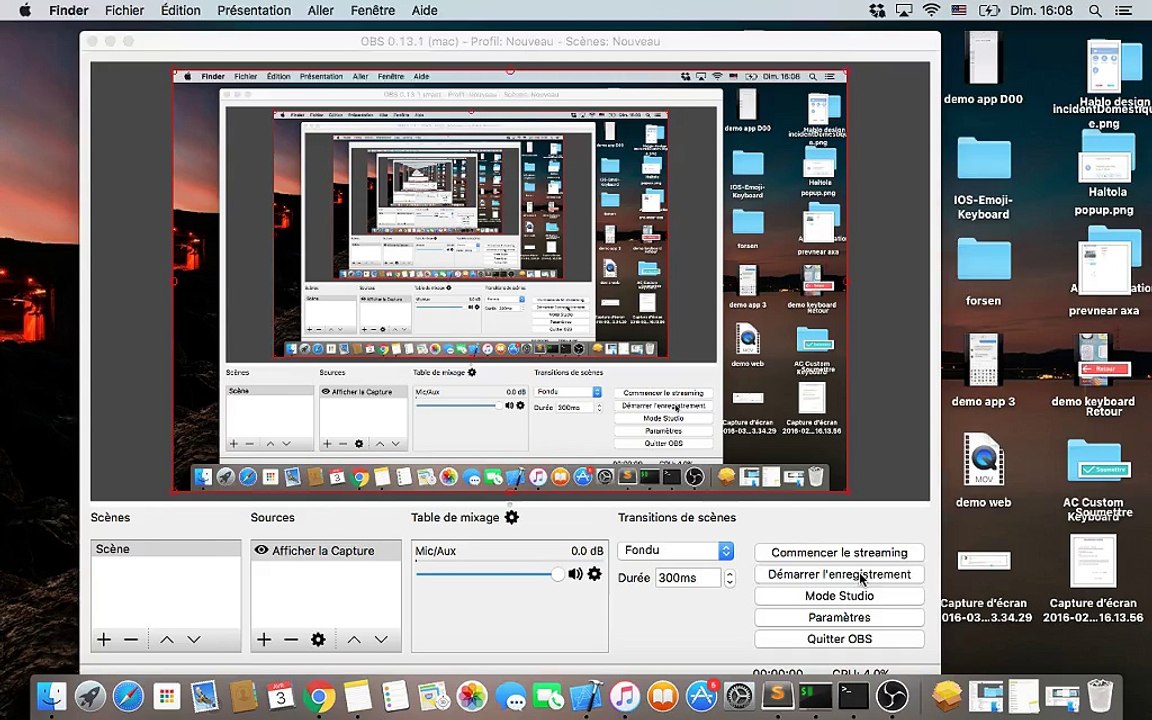Click the Mic/Aux volume slider handle
1152x720 pixels.
click(558, 575)
